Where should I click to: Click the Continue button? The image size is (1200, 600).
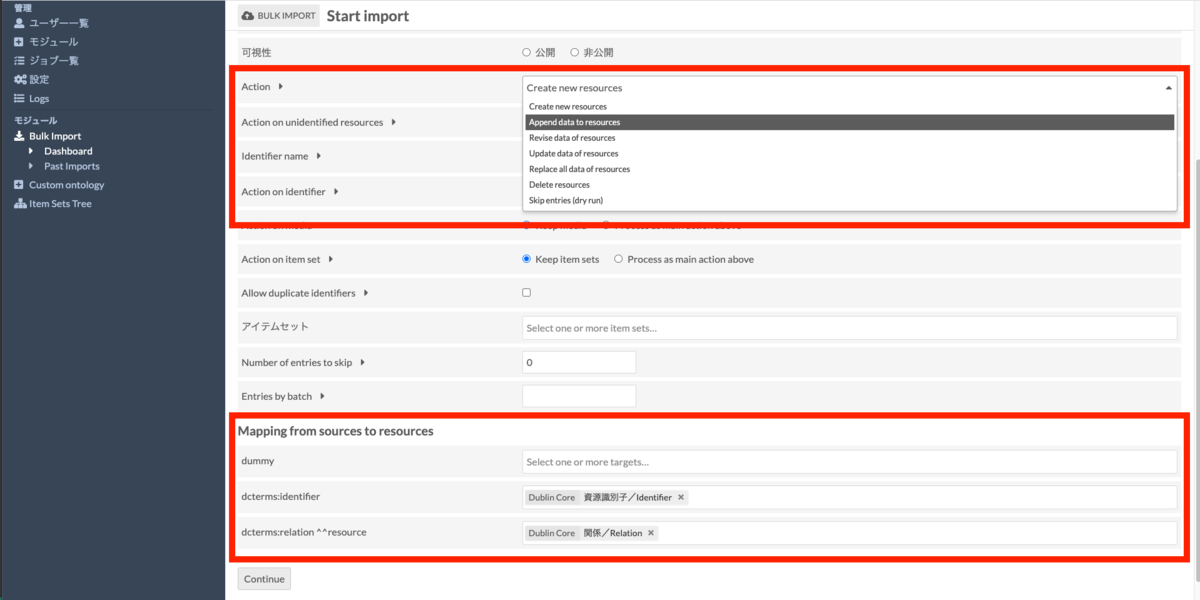coord(264,579)
